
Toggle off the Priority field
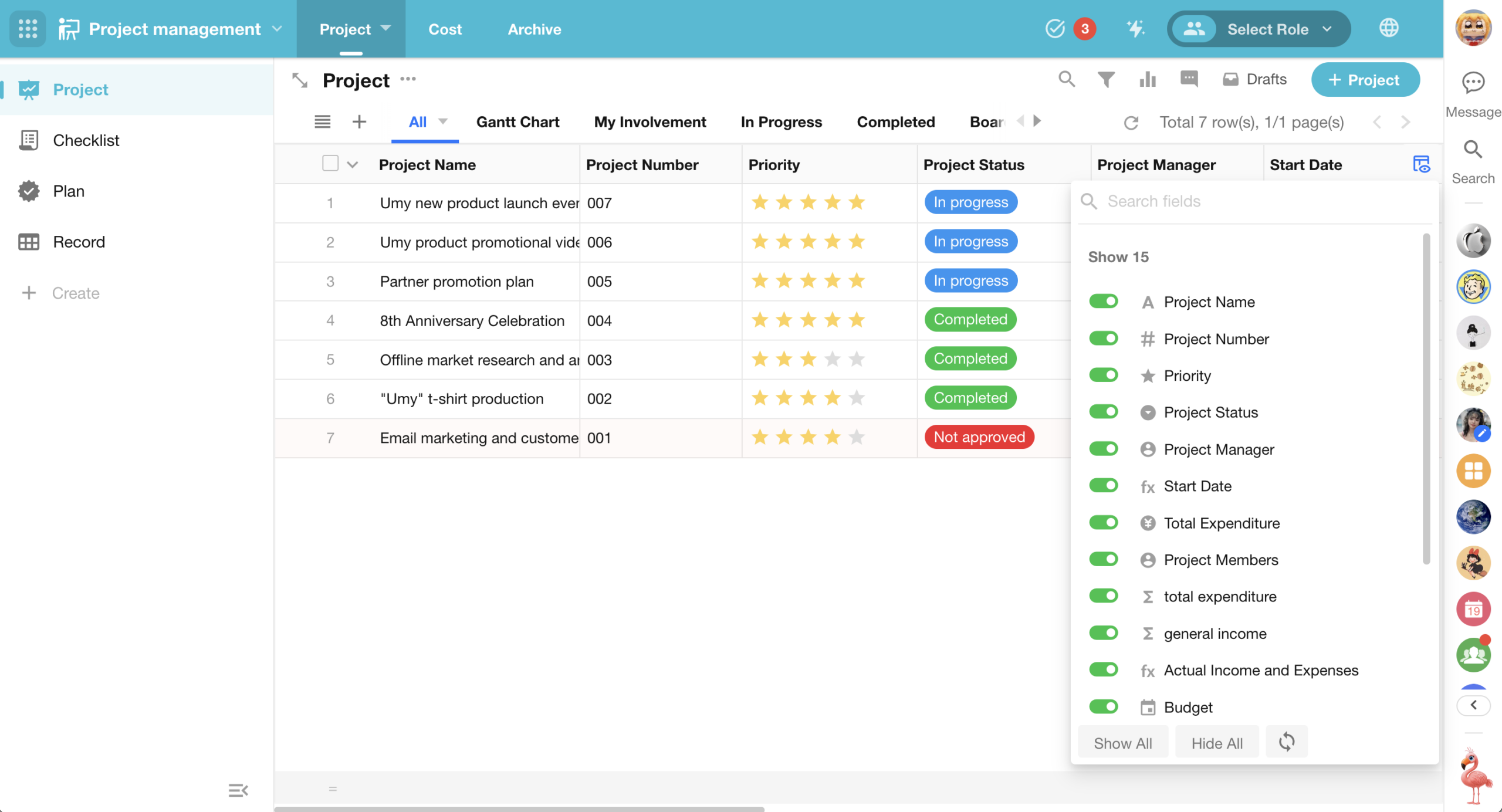1103,375
